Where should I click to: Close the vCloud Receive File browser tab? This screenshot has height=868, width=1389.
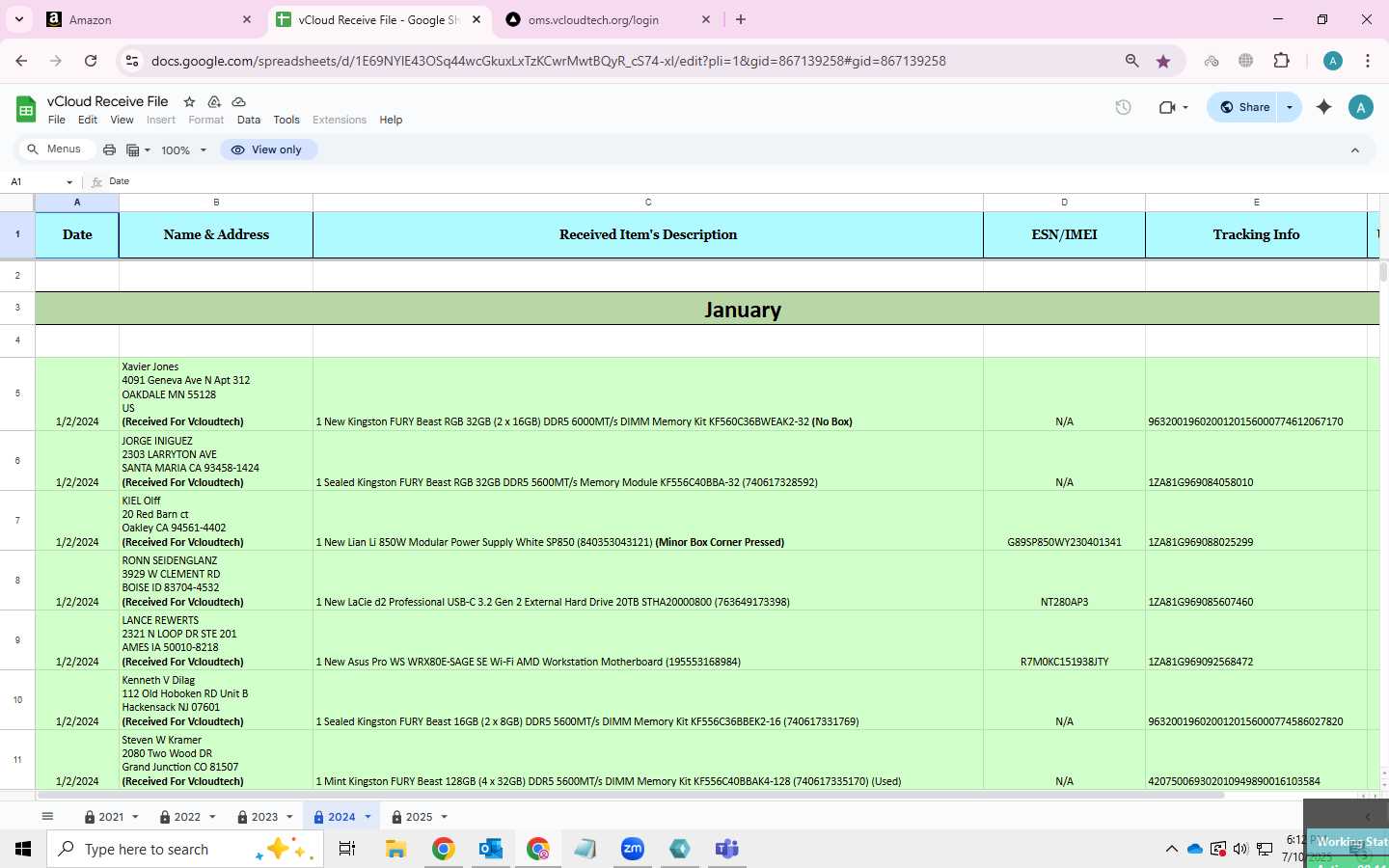pyautogui.click(x=477, y=19)
